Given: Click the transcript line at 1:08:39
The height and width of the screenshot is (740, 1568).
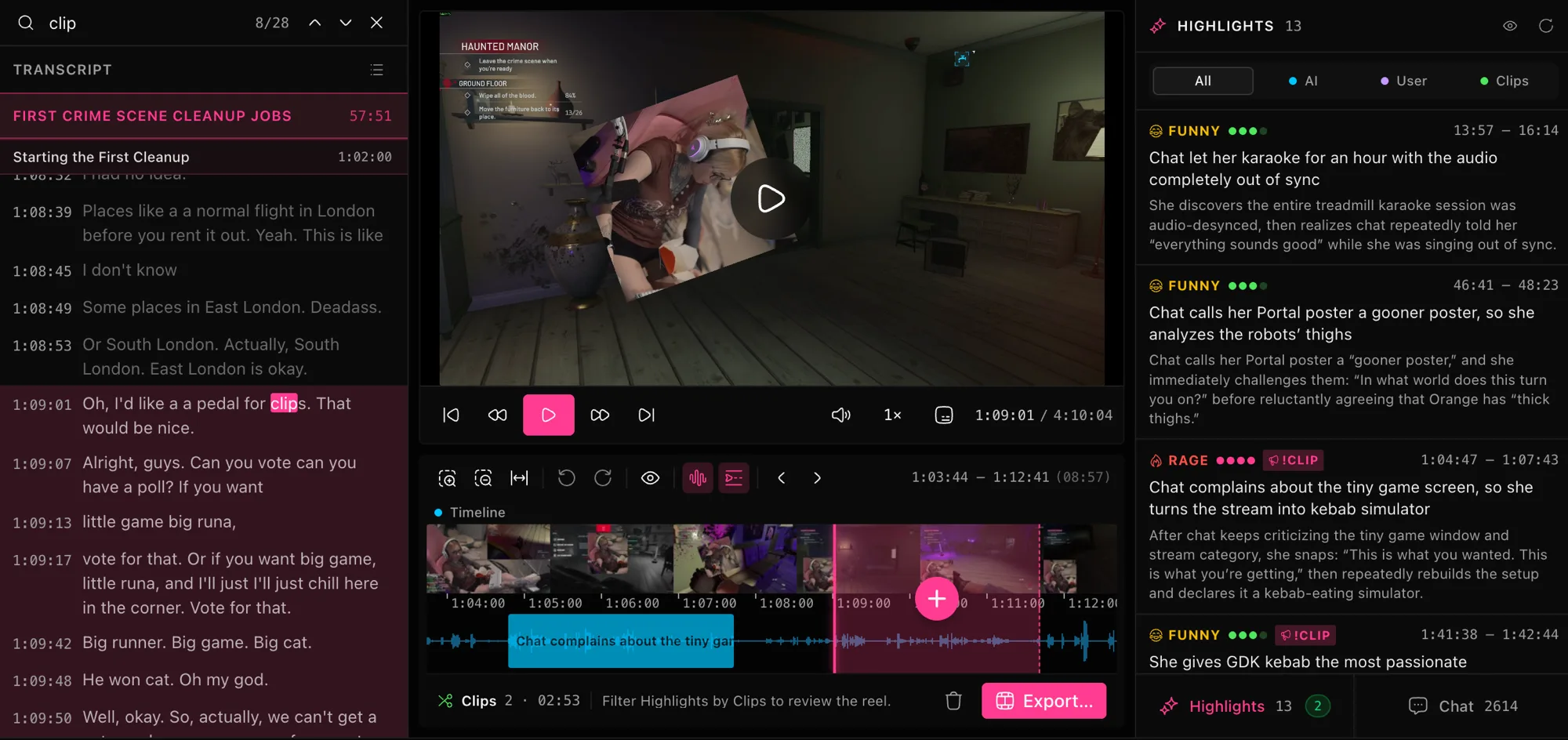Looking at the screenshot, I should point(204,223).
